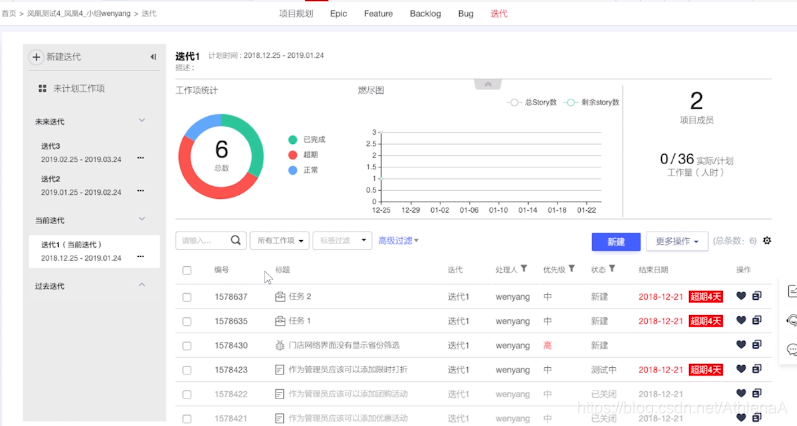797x426 pixels.
Task: Check the box for item 1578421
Action: pyautogui.click(x=187, y=419)
